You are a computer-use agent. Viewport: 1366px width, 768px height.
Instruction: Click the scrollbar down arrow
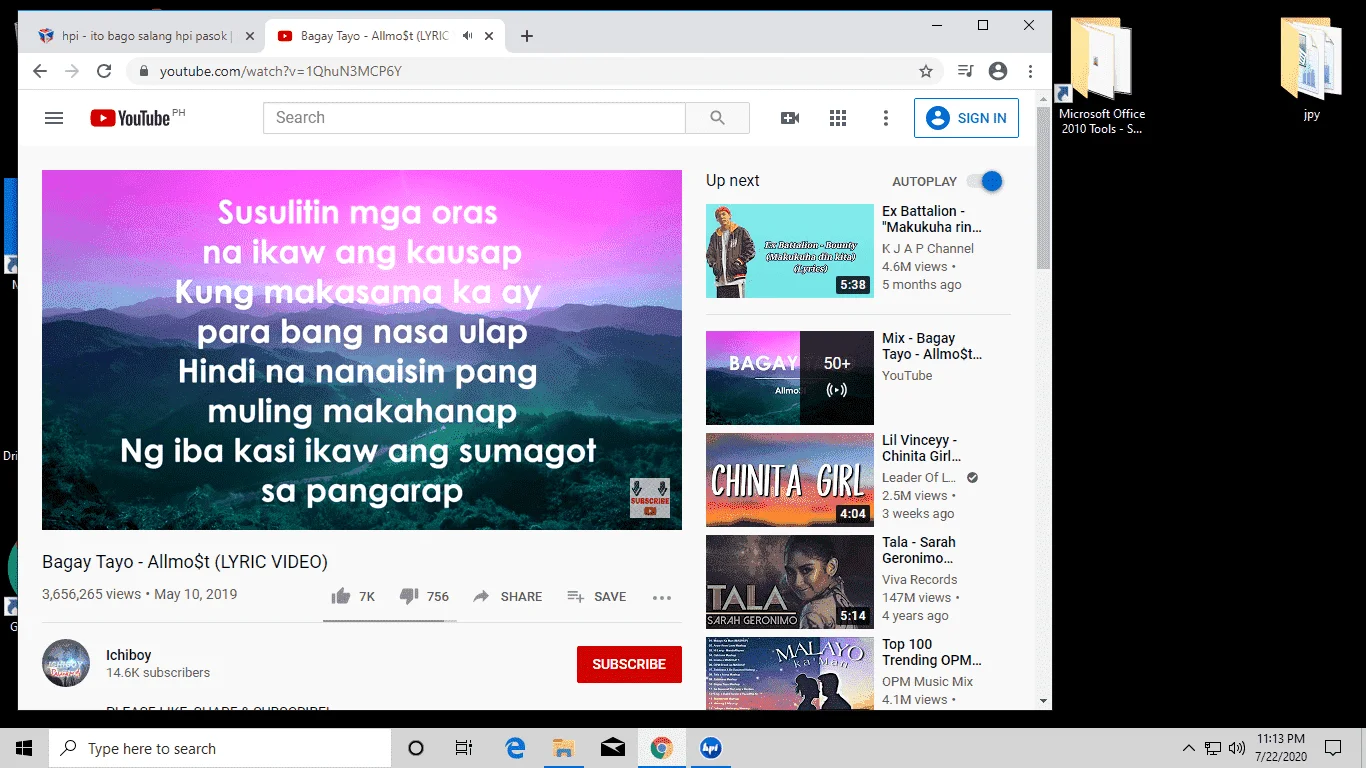click(1044, 702)
